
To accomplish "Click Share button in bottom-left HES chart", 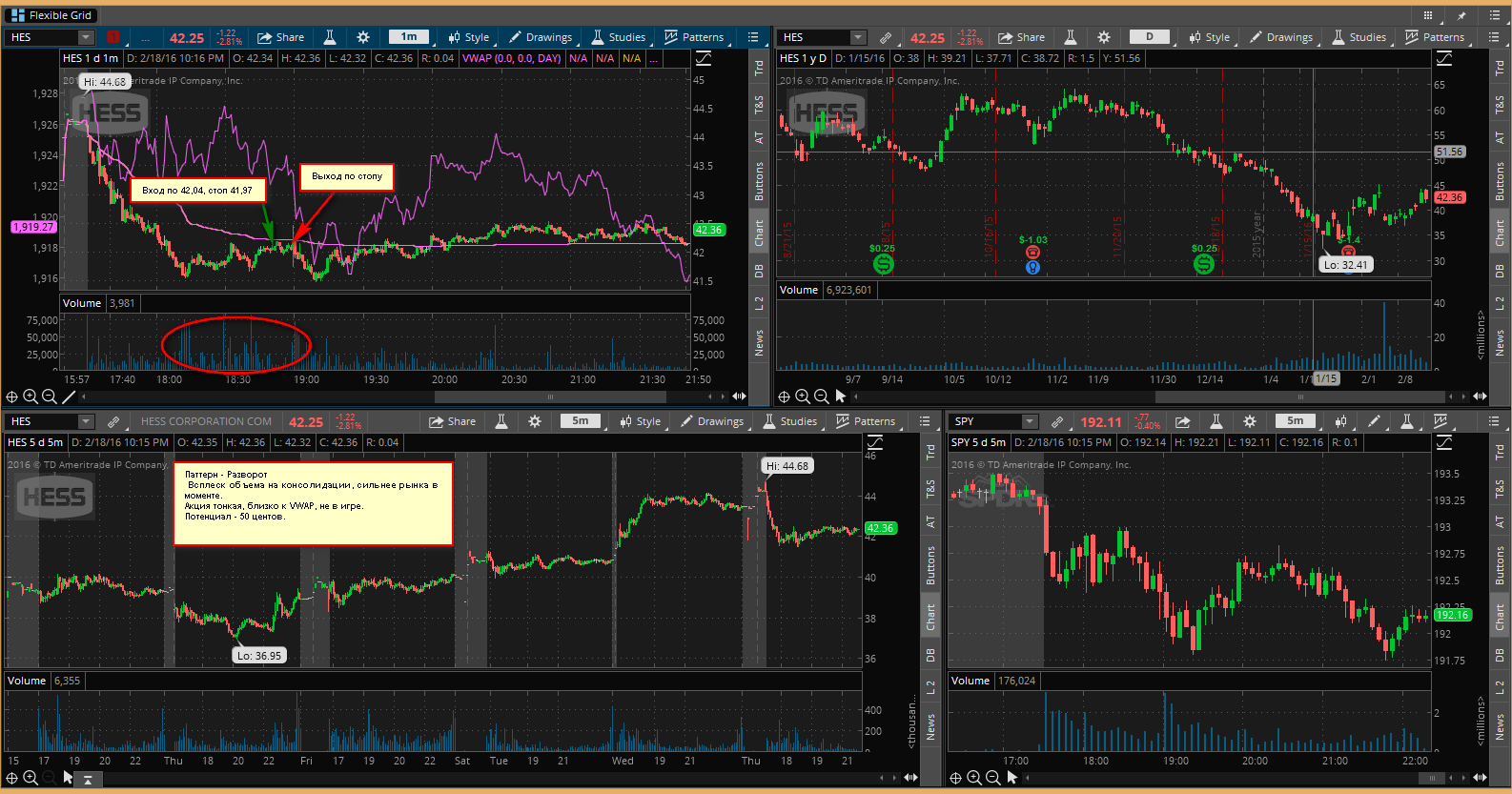I will point(453,421).
